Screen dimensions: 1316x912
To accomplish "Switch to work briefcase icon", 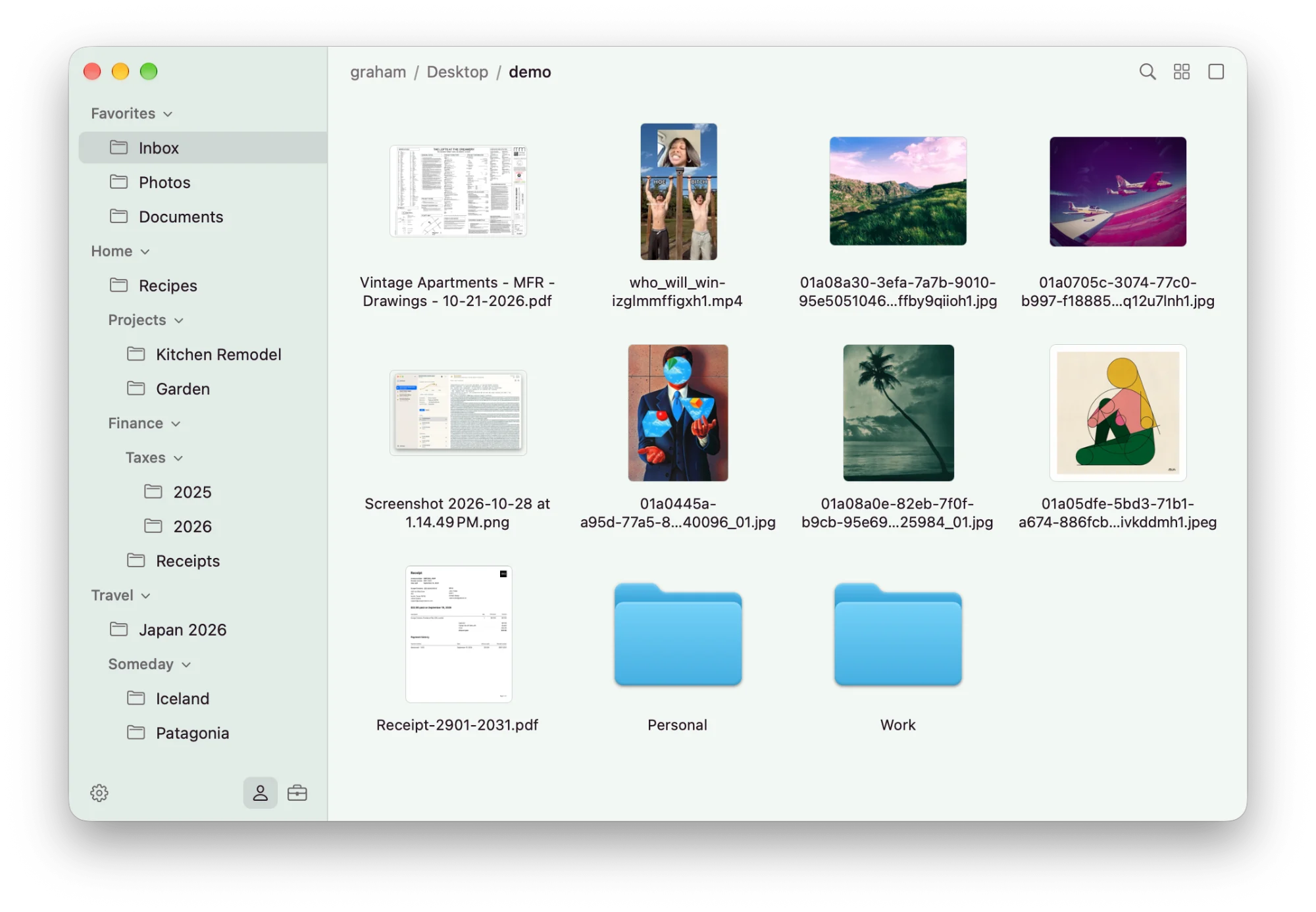I will point(297,793).
